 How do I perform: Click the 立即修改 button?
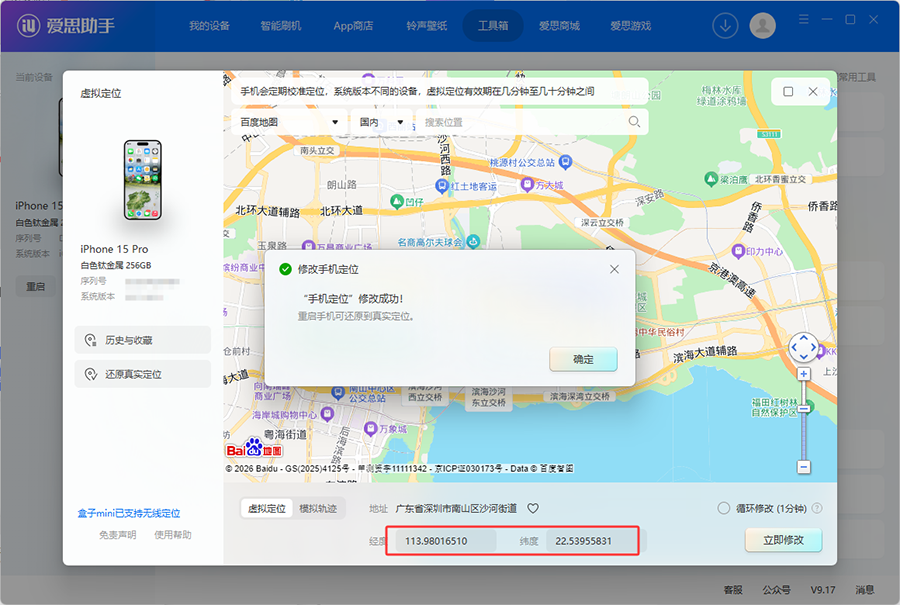pyautogui.click(x=783, y=540)
